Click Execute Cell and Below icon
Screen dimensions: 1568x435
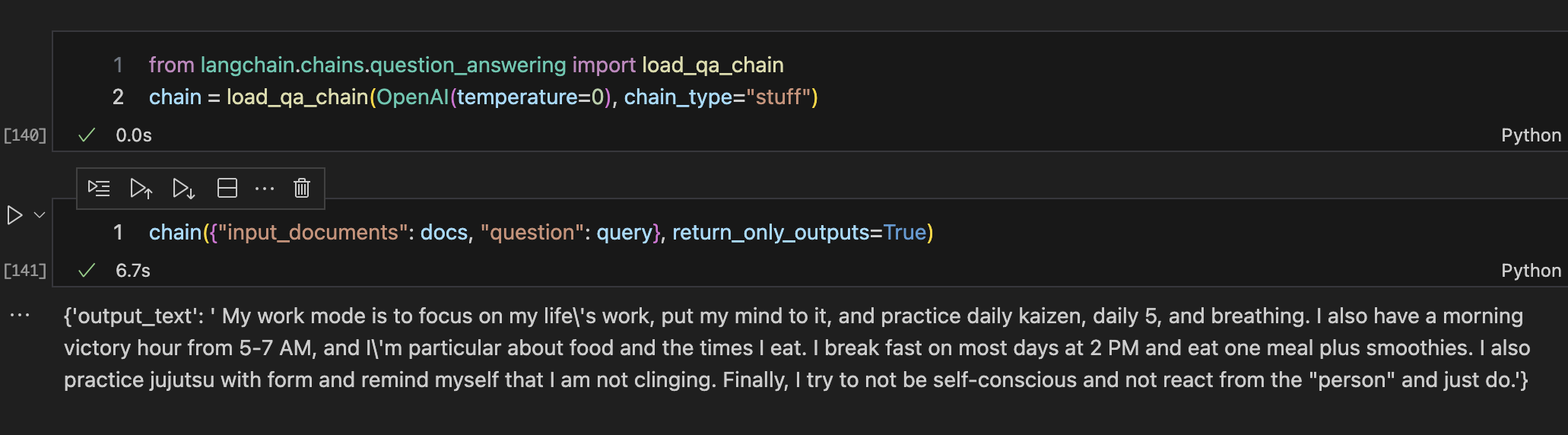coord(184,188)
